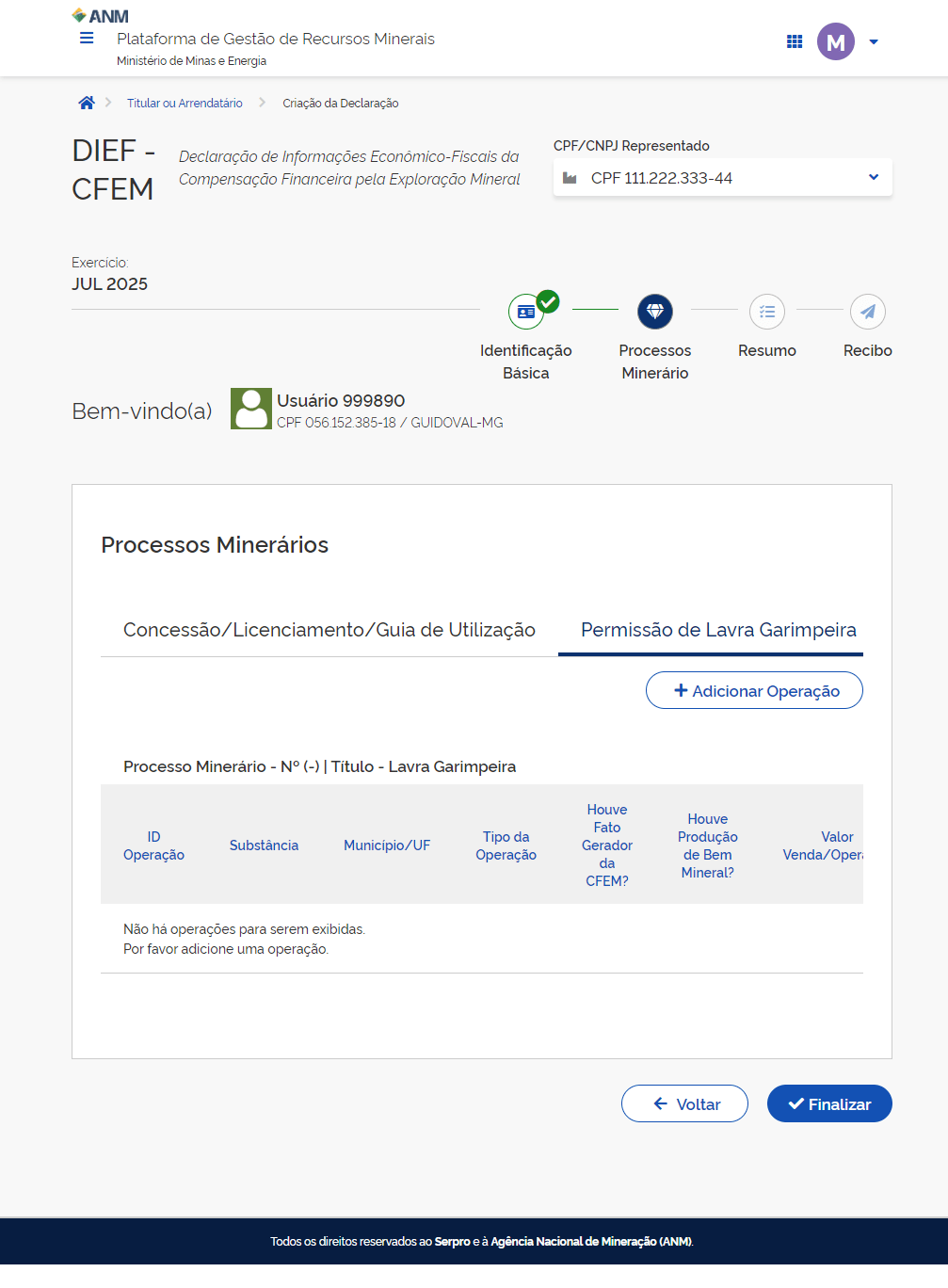Open the Resumo step icon
Screen dimensions: 948x1288
pyautogui.click(x=767, y=312)
